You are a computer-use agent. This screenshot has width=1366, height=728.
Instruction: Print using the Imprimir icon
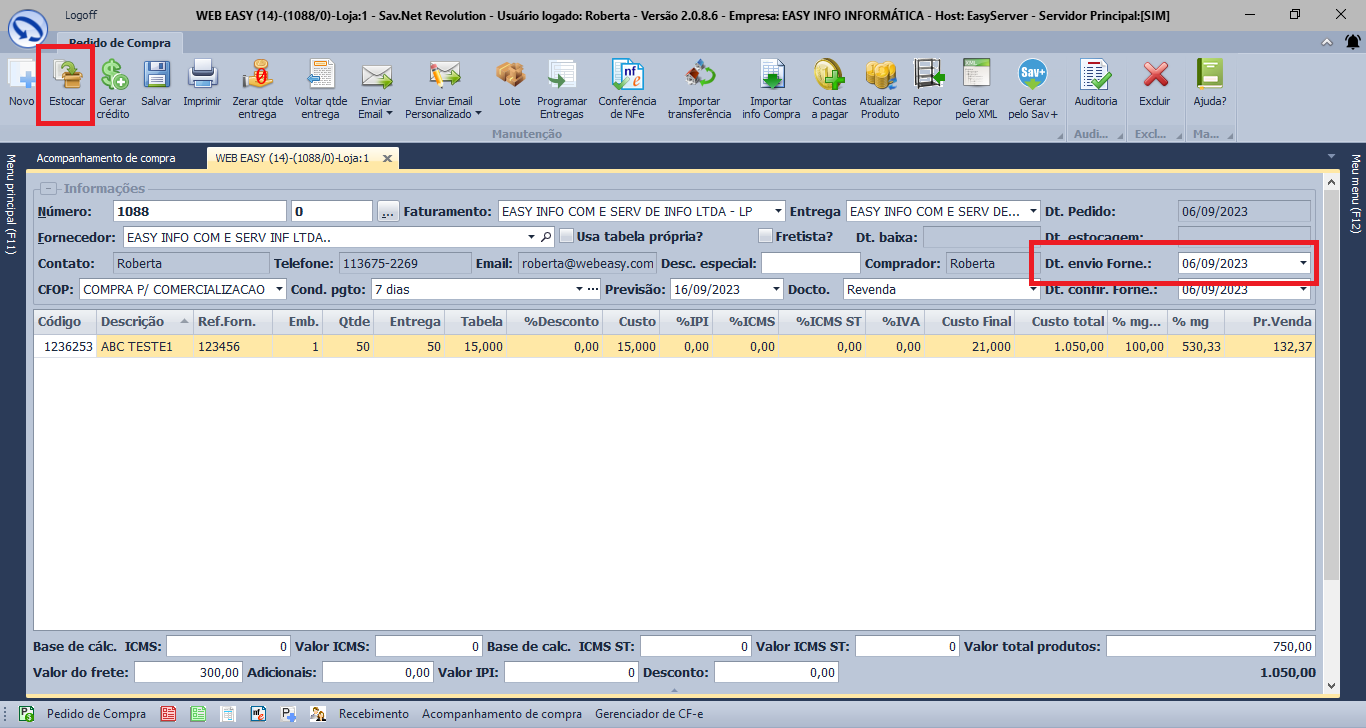coord(202,75)
